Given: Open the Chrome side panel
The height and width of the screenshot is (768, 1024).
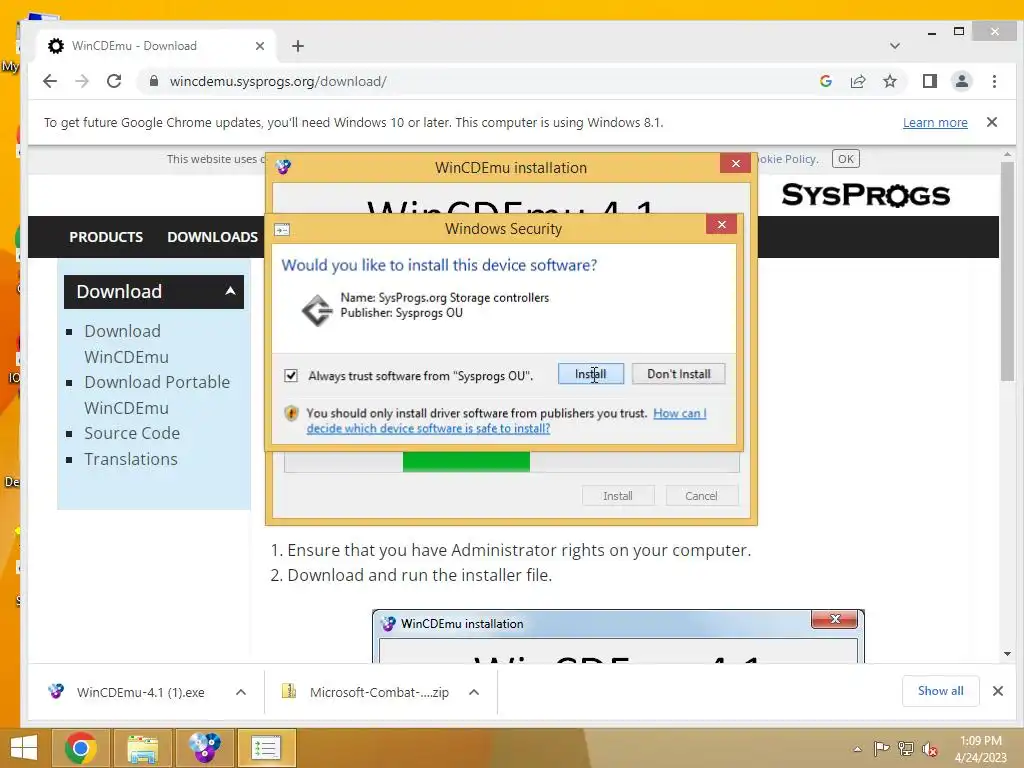Looking at the screenshot, I should [x=929, y=81].
